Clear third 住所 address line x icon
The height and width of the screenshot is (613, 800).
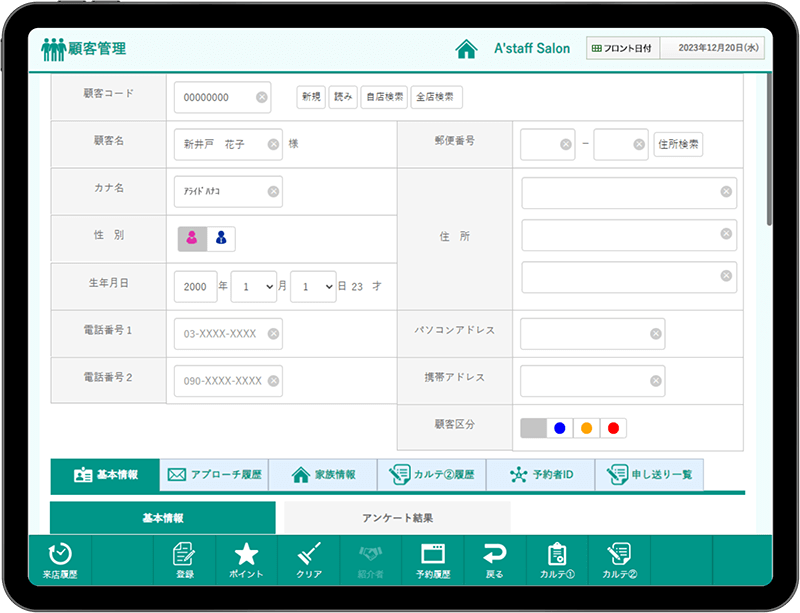click(x=727, y=276)
